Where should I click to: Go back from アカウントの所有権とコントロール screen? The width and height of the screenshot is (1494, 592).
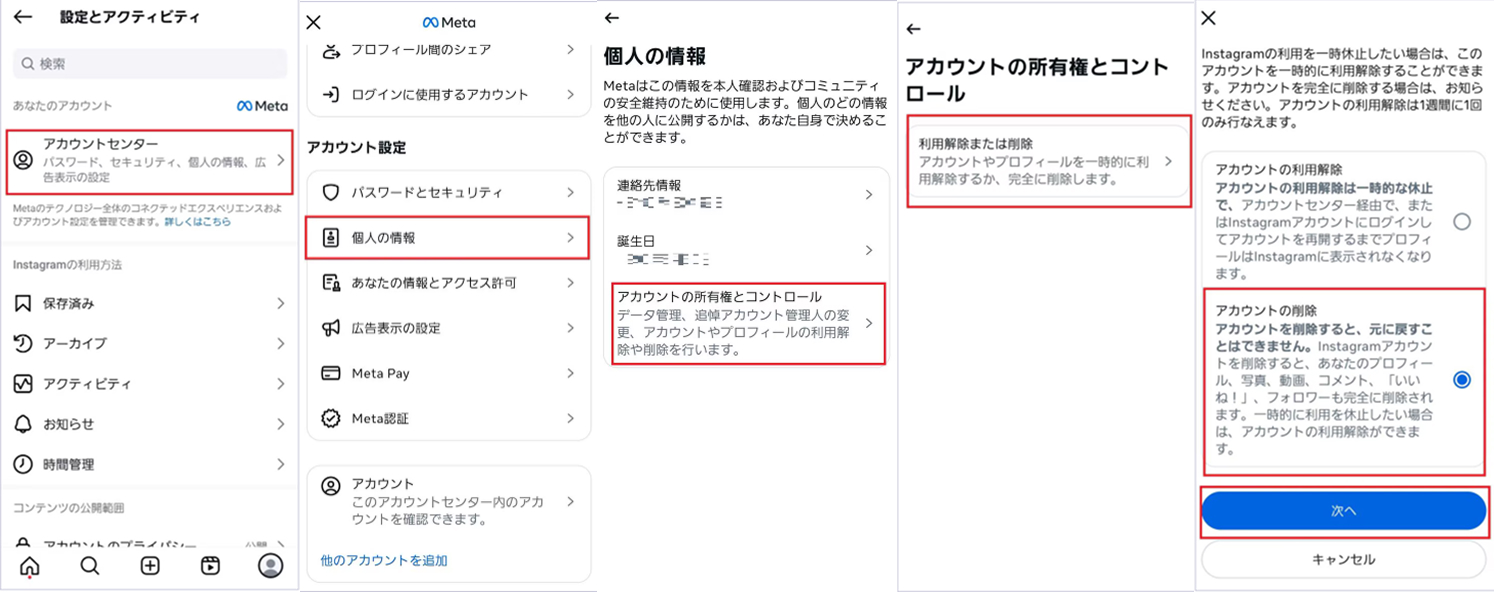click(913, 29)
